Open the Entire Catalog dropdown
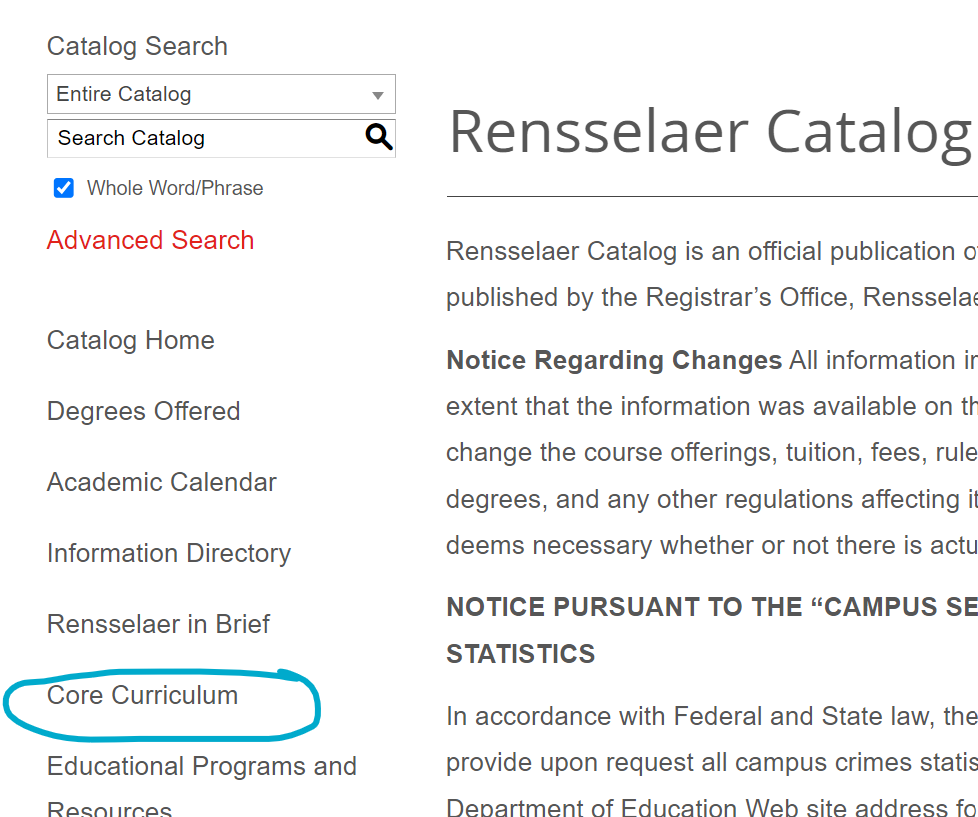This screenshot has width=978, height=817. pyautogui.click(x=221, y=95)
